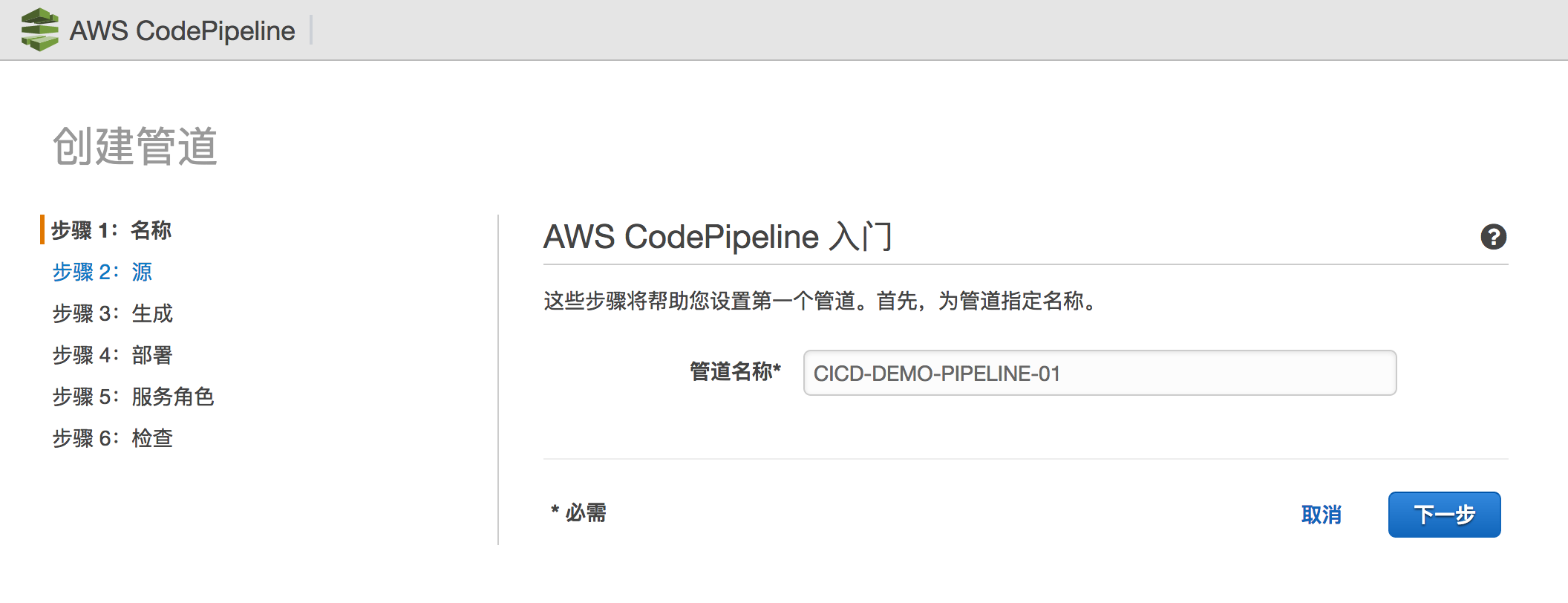Go to 步骤 2: 源
The height and width of the screenshot is (603, 1568).
[102, 272]
